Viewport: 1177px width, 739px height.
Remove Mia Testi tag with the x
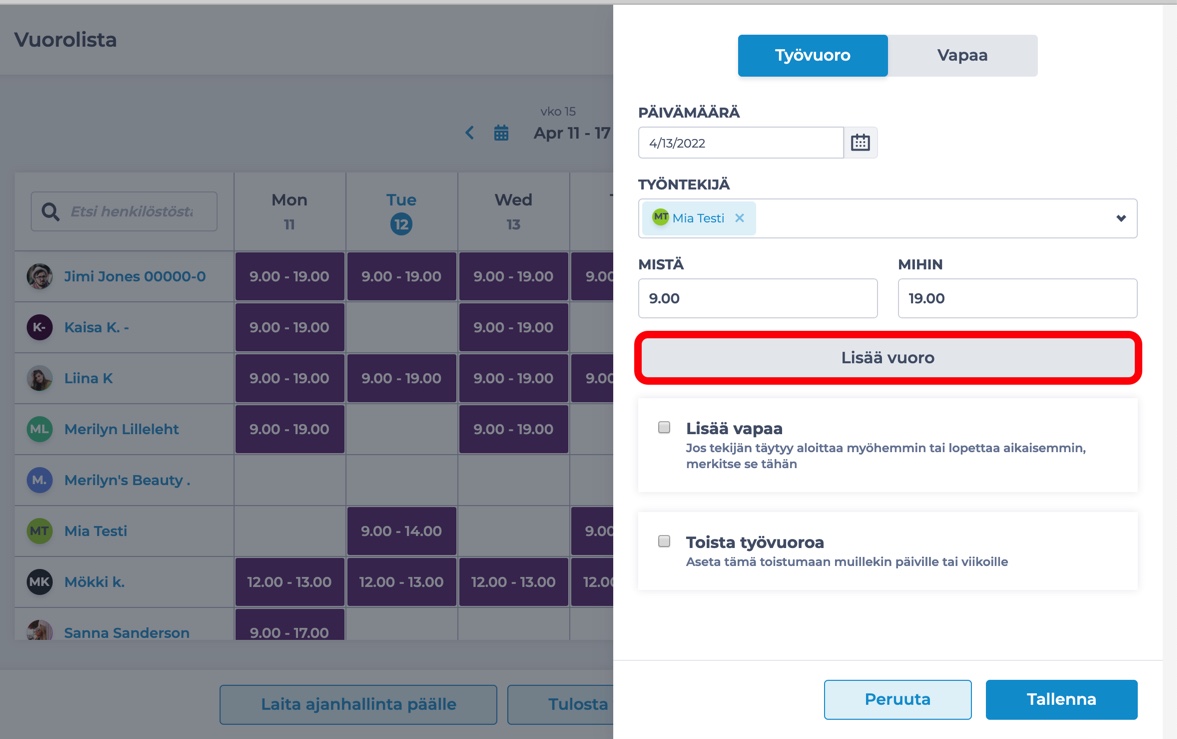click(x=739, y=218)
